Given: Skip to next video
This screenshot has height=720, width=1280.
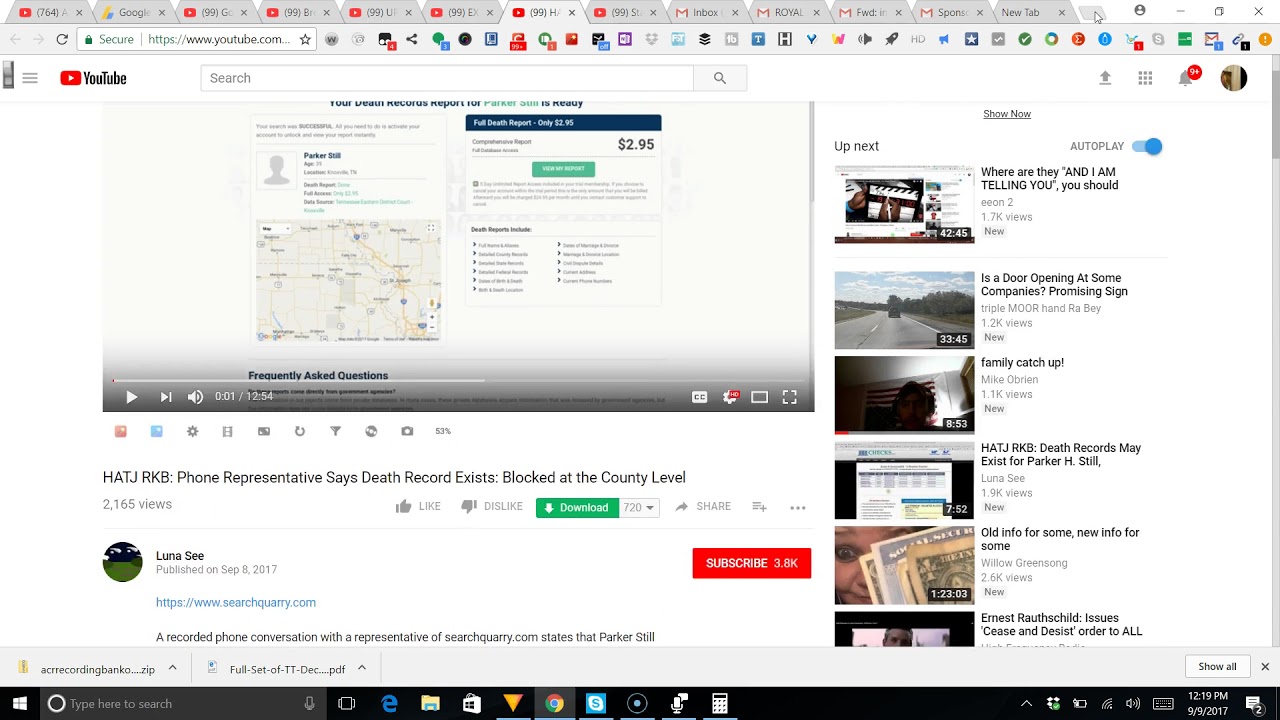Looking at the screenshot, I should click(x=166, y=397).
